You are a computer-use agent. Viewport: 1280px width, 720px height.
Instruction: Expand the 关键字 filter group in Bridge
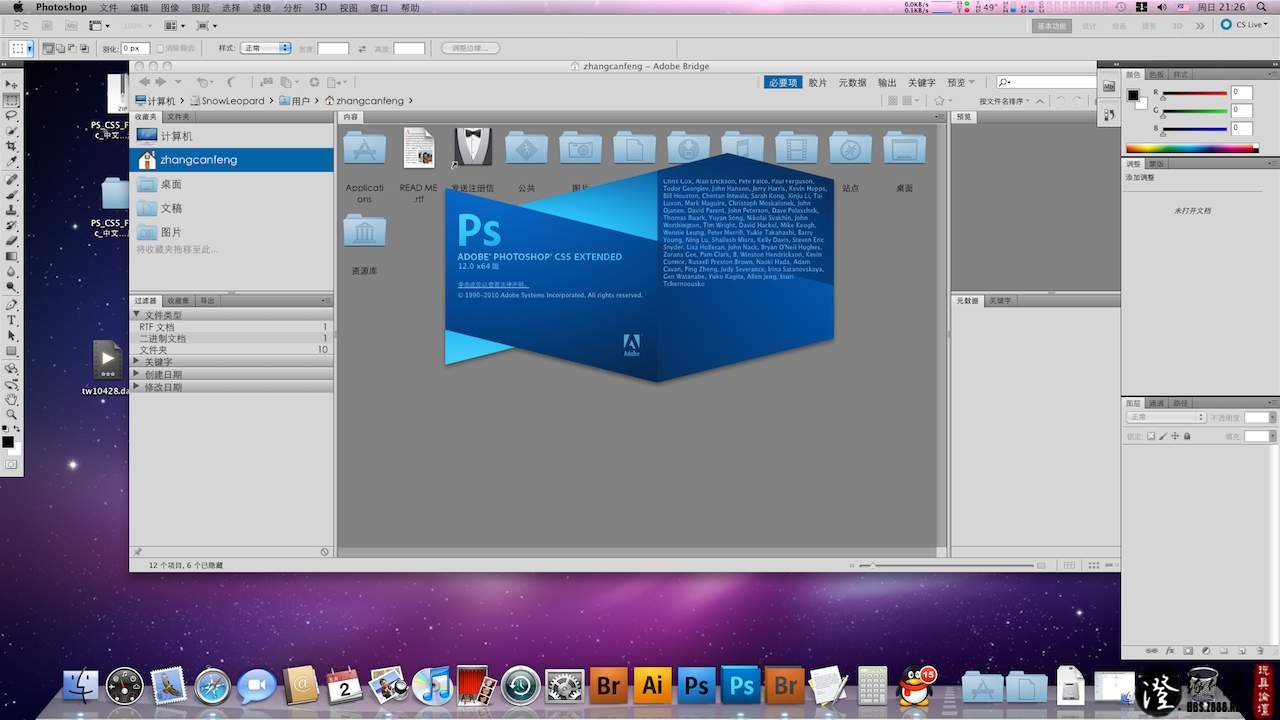pos(137,362)
